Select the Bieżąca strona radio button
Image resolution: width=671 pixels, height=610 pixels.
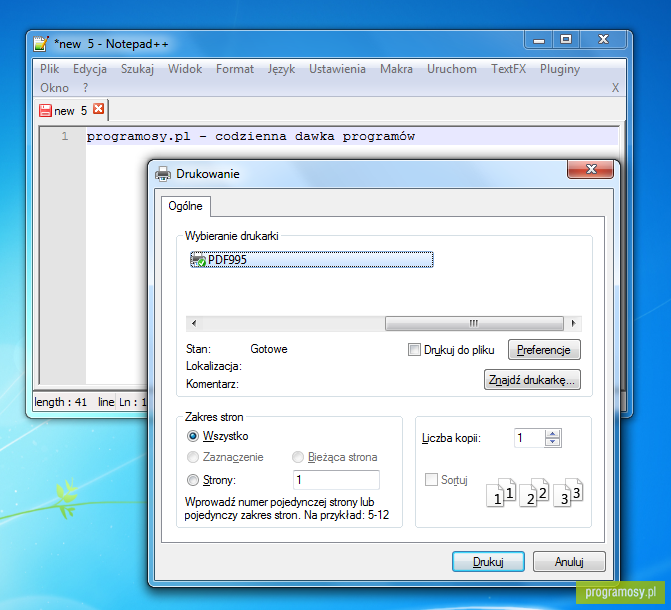[298, 457]
